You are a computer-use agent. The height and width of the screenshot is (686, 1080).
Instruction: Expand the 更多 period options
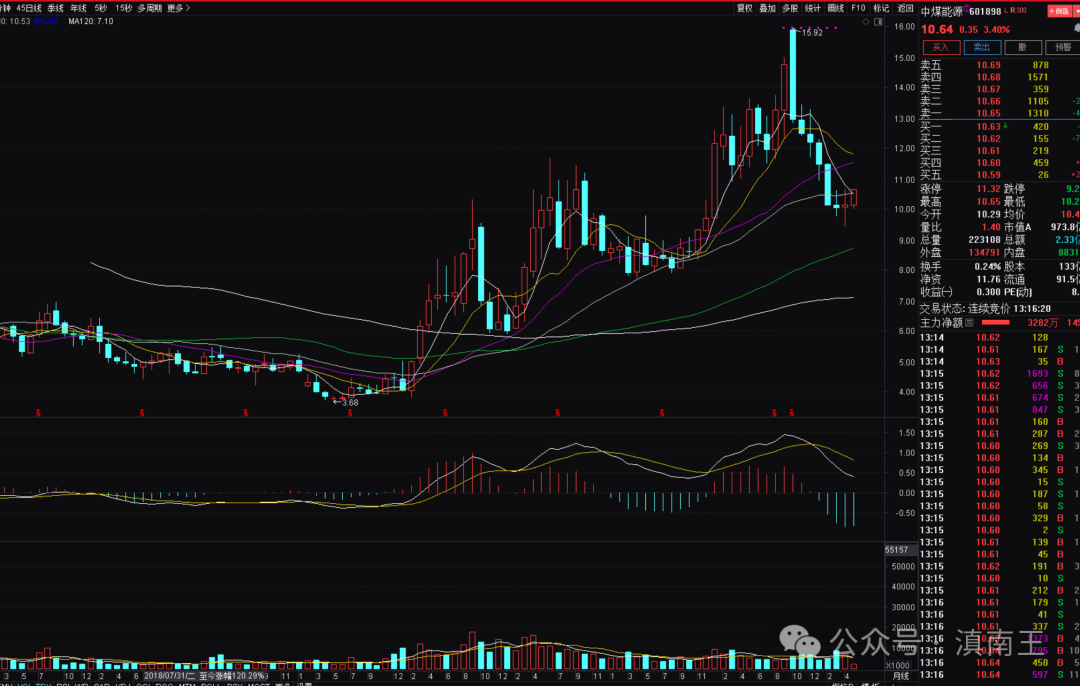176,7
